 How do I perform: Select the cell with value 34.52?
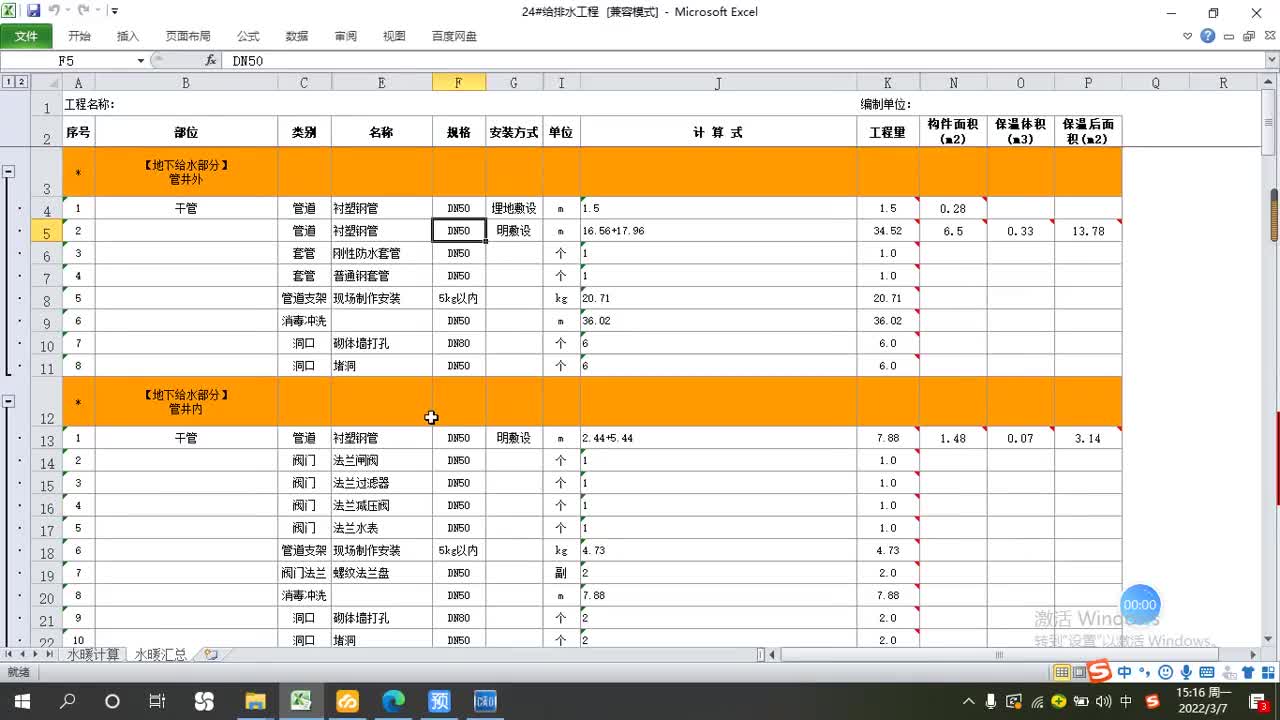point(888,231)
